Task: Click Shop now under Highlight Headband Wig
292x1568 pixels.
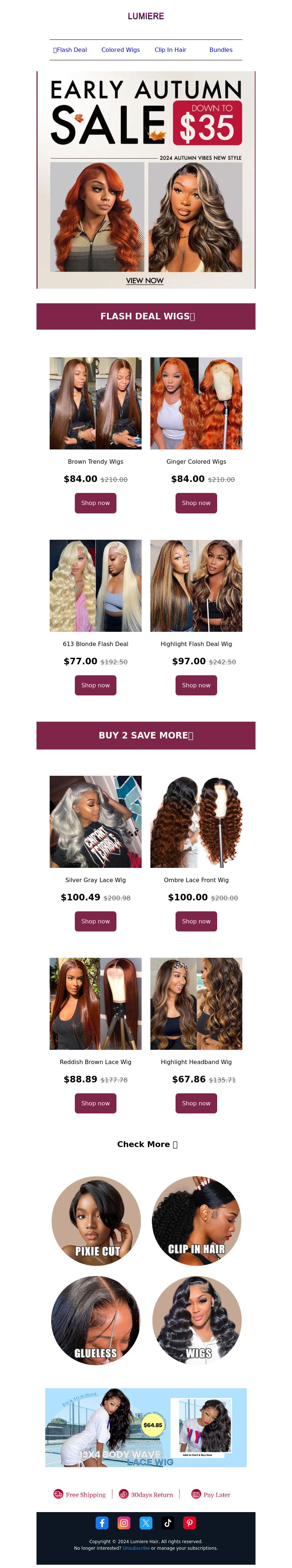Action: coord(196,1103)
